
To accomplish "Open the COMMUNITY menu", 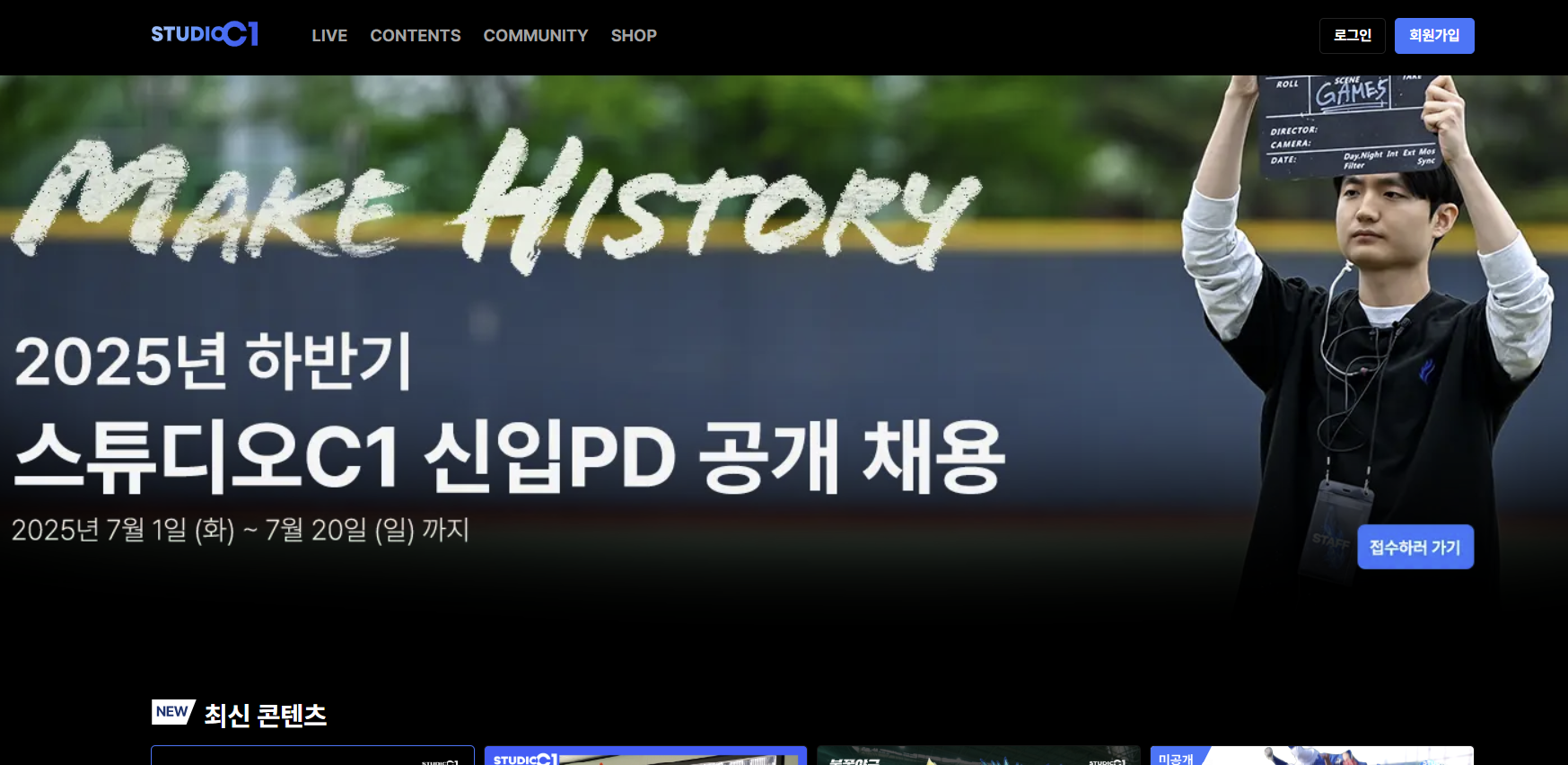I will [x=536, y=36].
